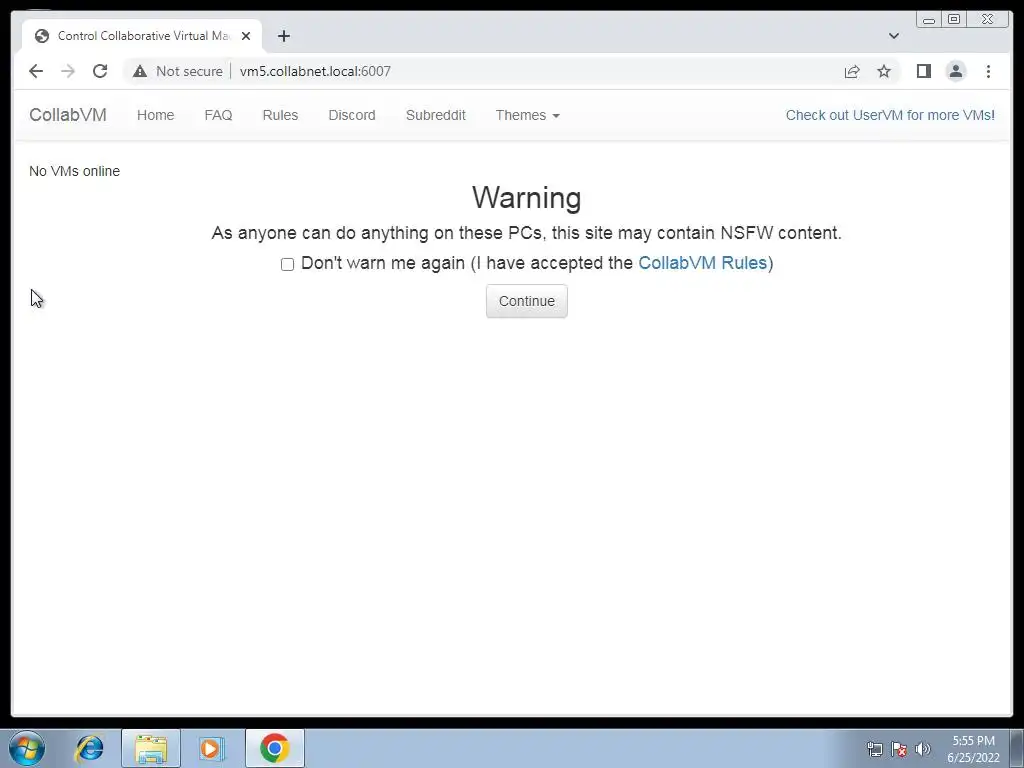Open the Home nav item
Screen dimensions: 1024x768
click(155, 115)
